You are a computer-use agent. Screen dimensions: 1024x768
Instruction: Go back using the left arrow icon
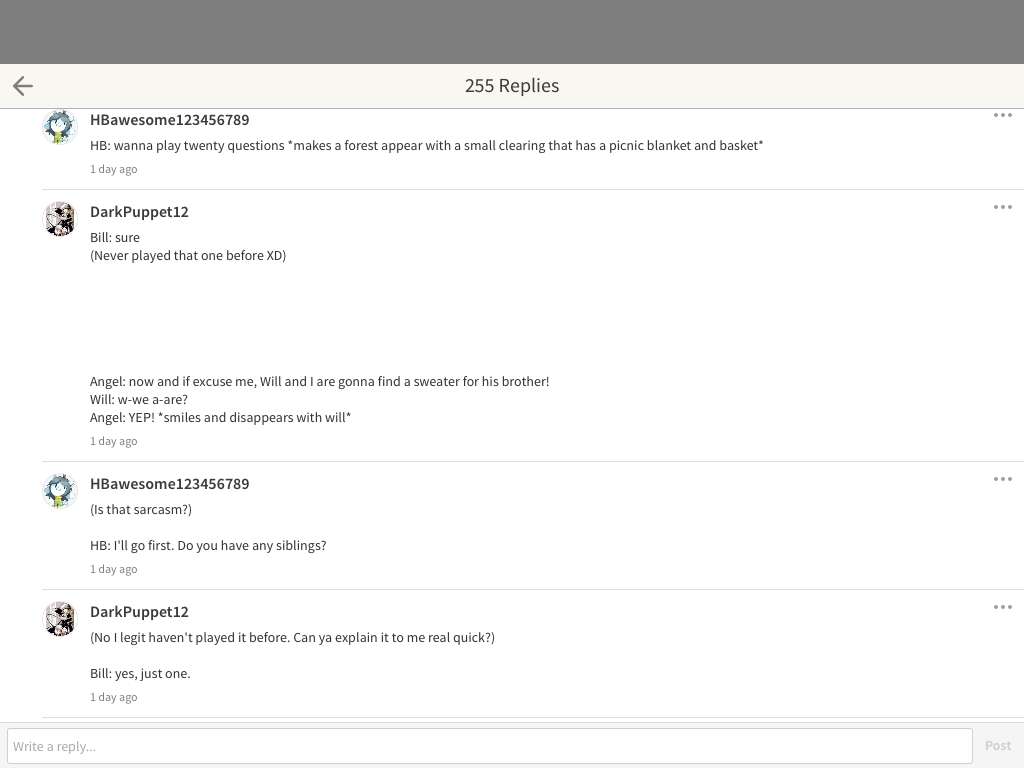(23, 86)
